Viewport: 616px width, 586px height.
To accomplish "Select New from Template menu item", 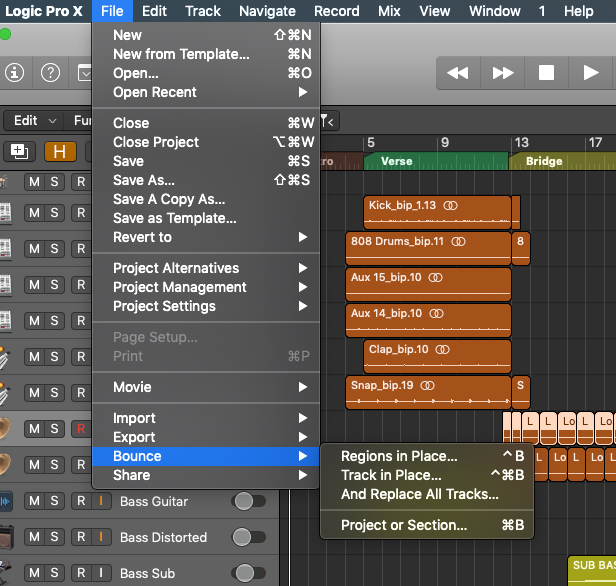I will point(205,54).
